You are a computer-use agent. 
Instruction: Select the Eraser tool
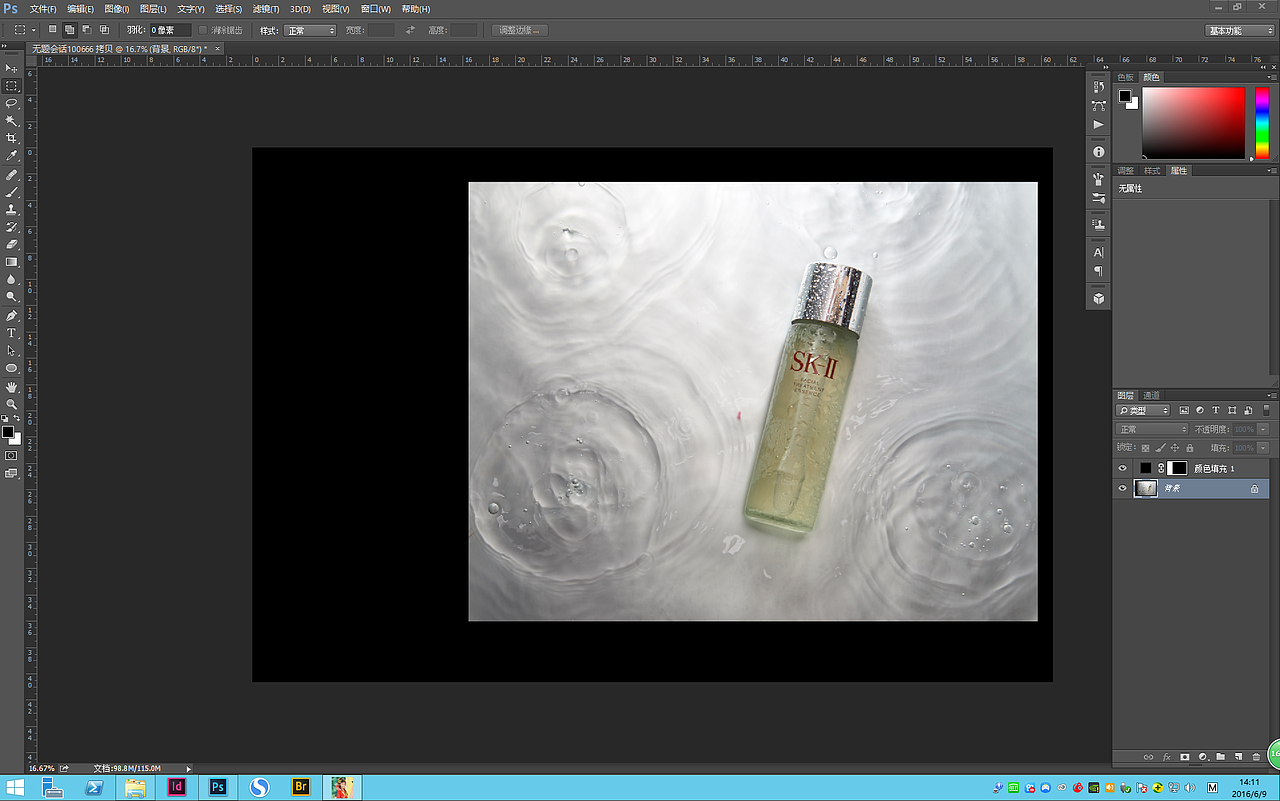pos(12,244)
